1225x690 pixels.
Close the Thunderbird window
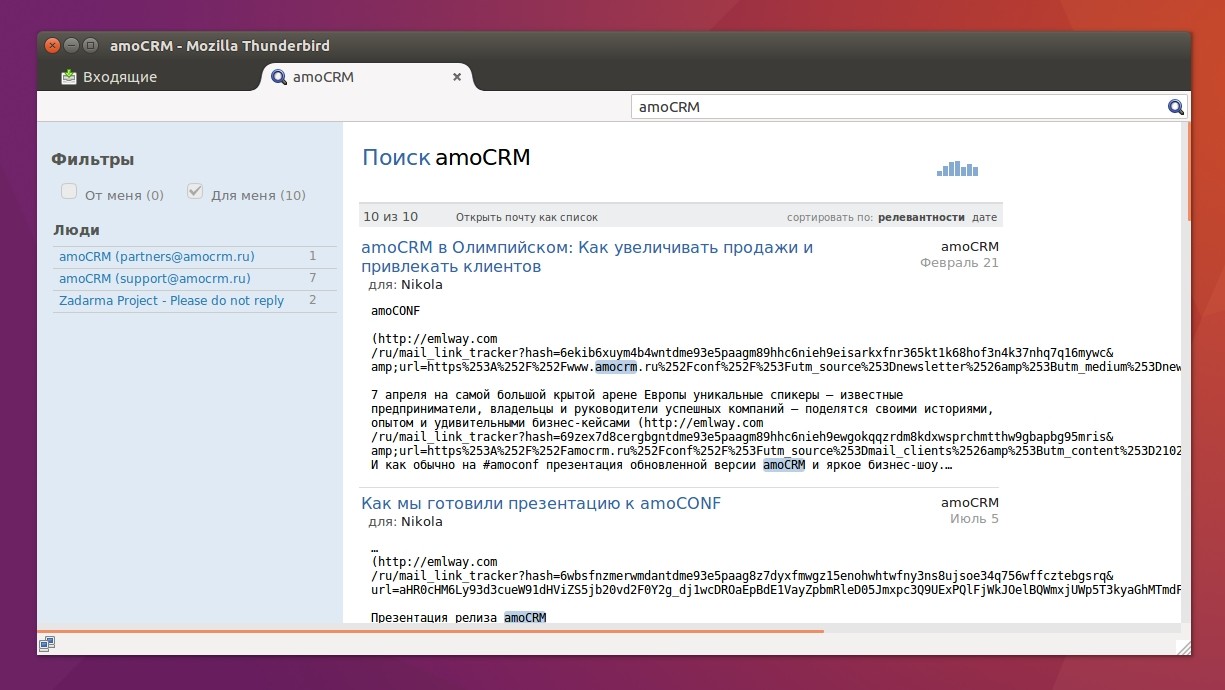coord(53,45)
